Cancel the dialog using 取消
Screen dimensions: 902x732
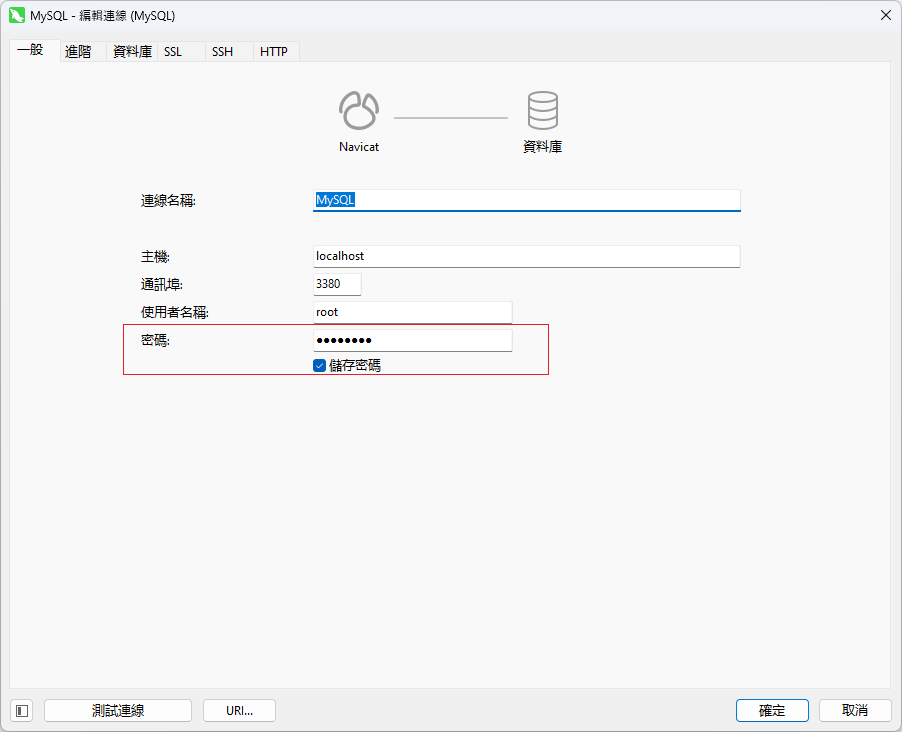855,710
